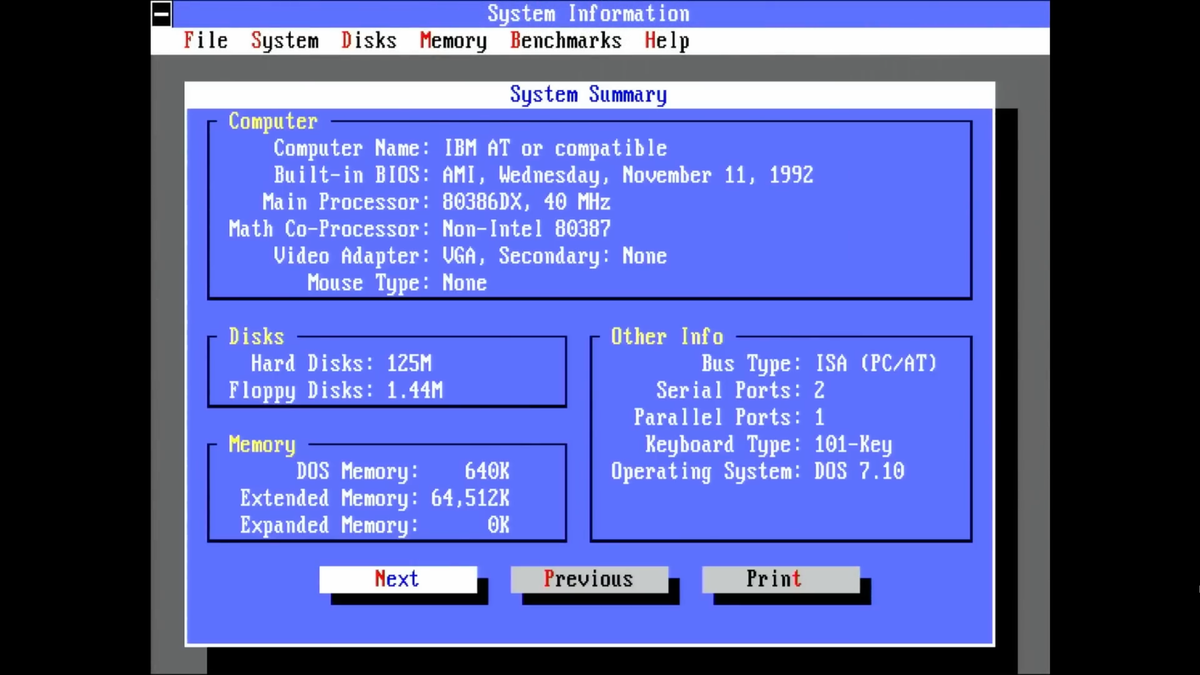The height and width of the screenshot is (675, 1200).
Task: Open the Benchmarks menu
Action: click(565, 40)
